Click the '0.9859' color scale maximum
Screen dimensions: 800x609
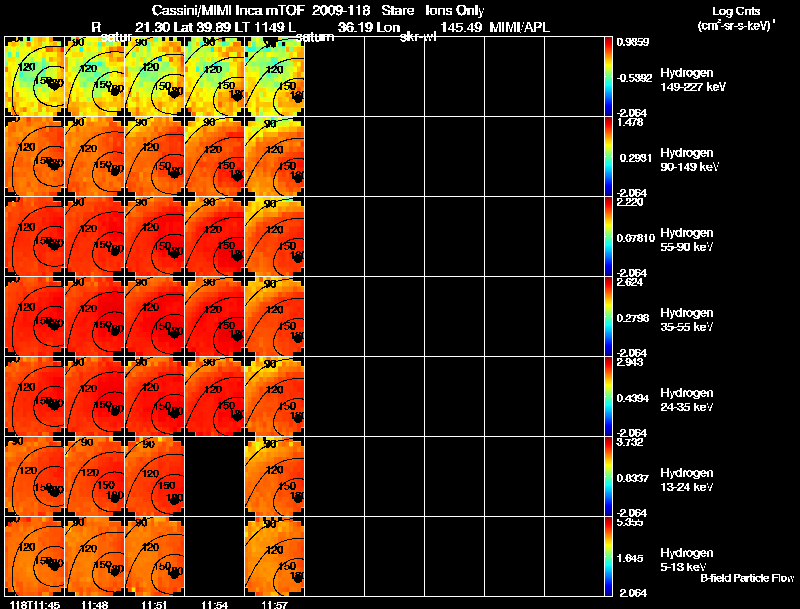tap(633, 42)
